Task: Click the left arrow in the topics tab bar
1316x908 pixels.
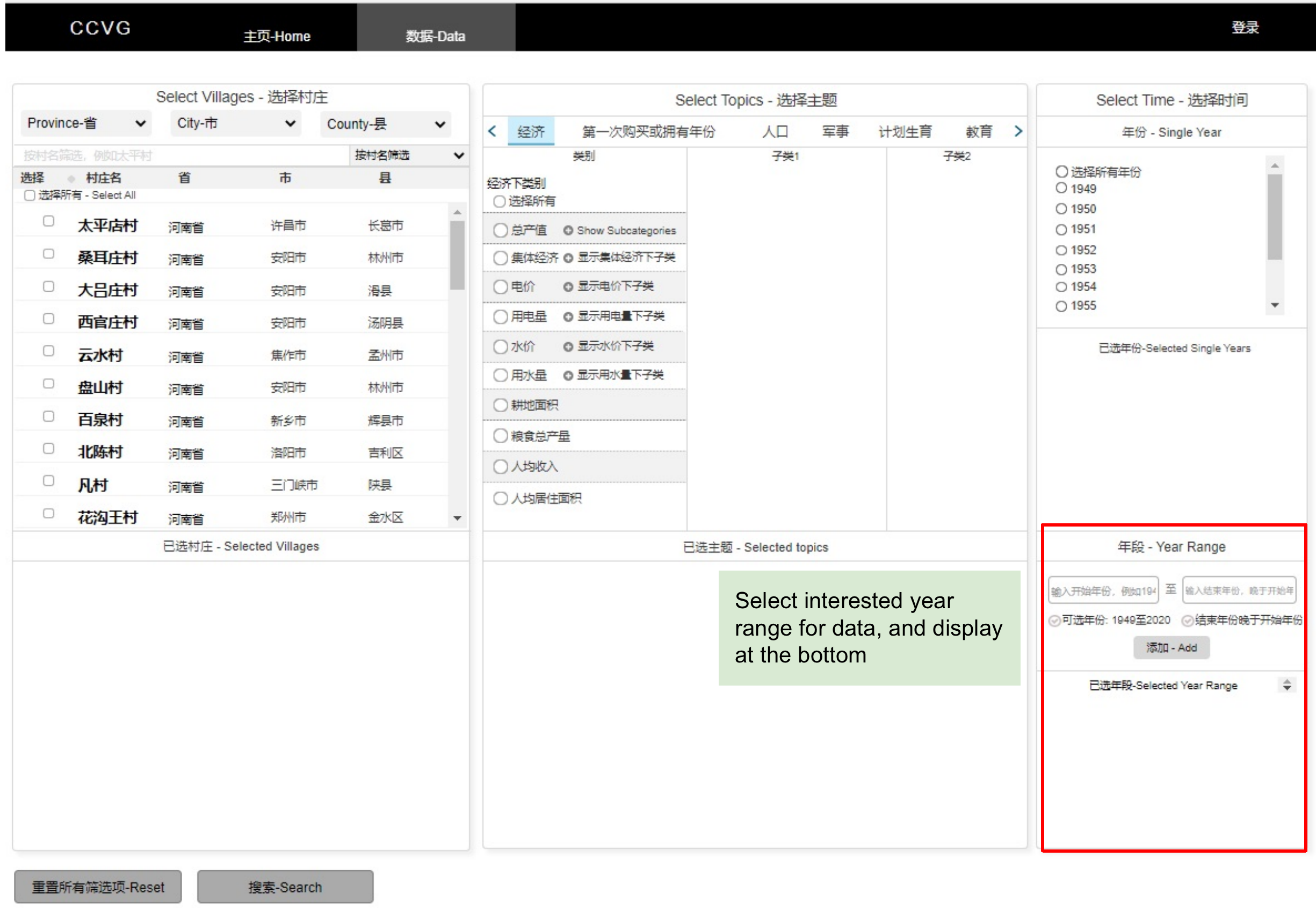Action: click(x=493, y=132)
